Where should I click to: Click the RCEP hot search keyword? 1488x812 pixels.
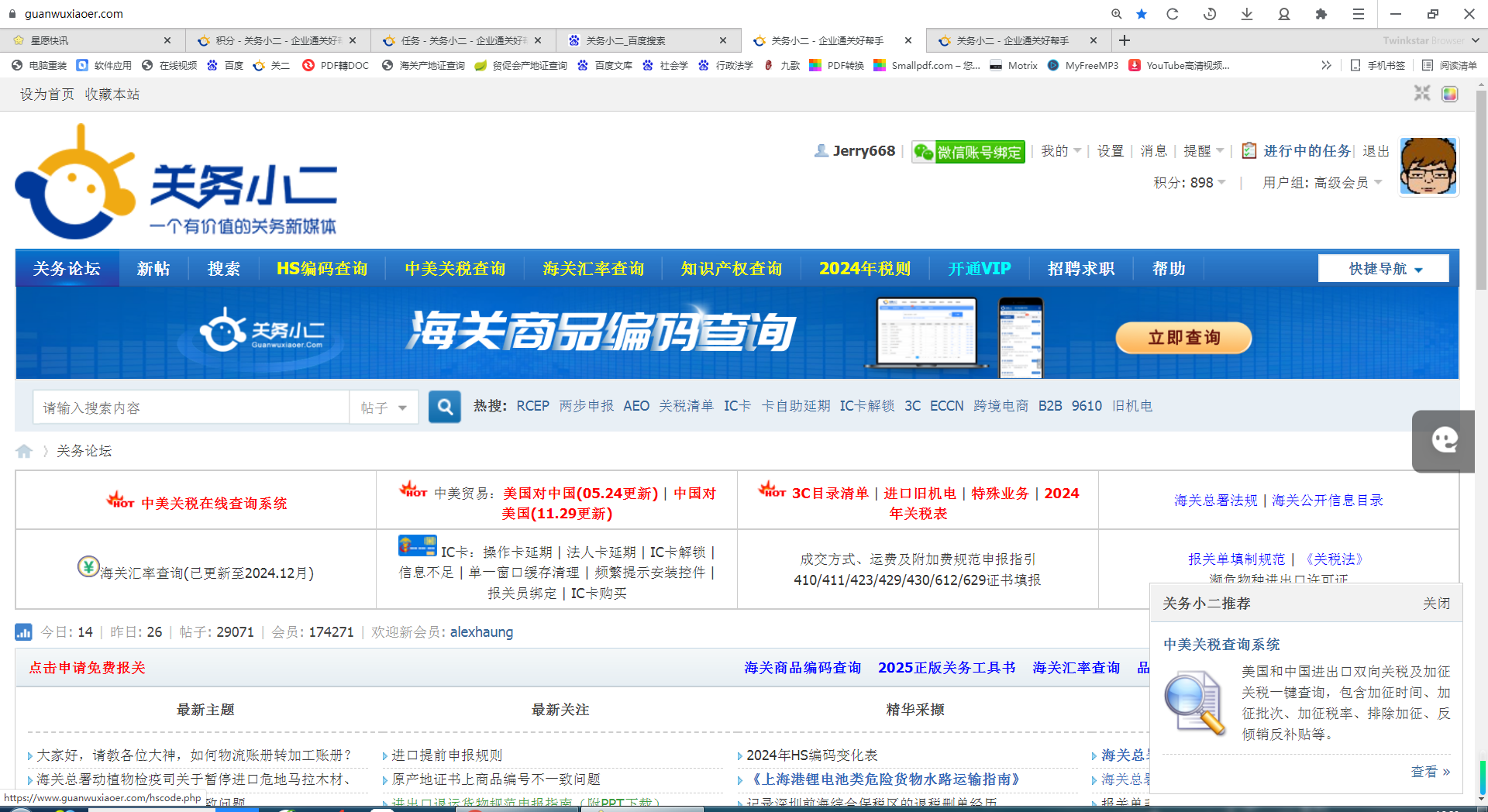532,406
